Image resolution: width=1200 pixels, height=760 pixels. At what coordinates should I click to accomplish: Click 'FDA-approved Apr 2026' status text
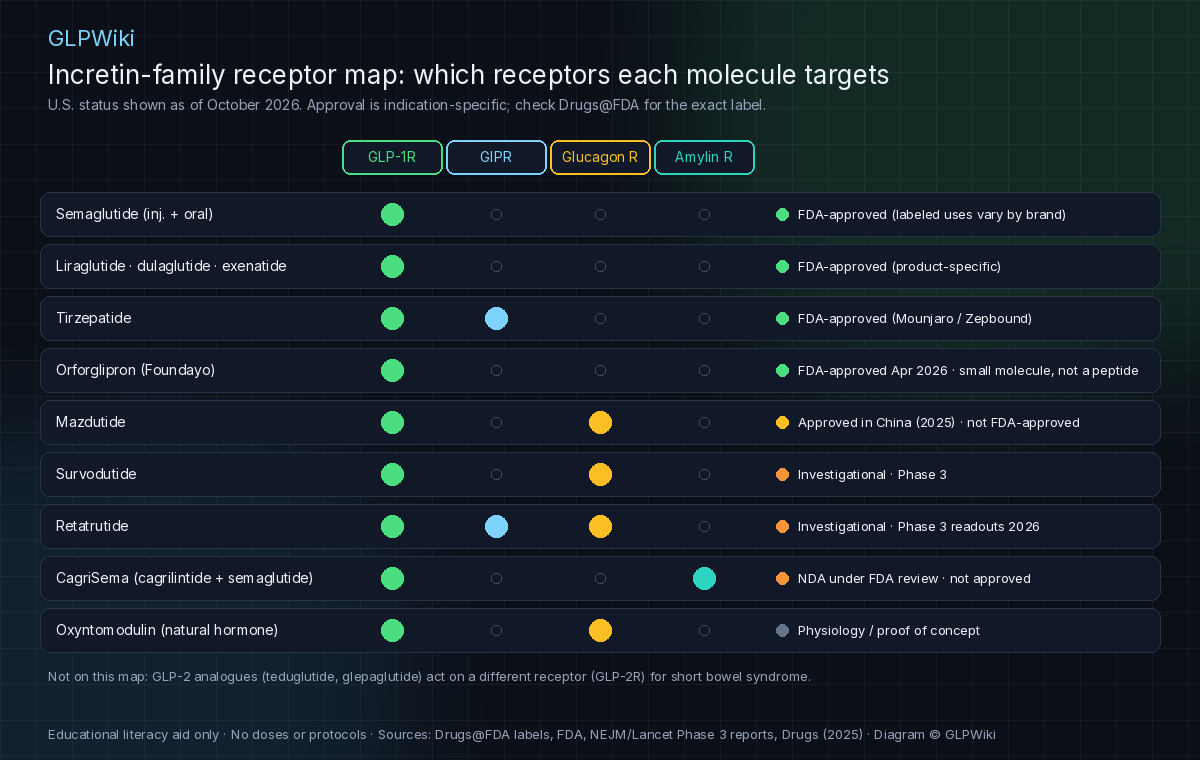point(870,370)
